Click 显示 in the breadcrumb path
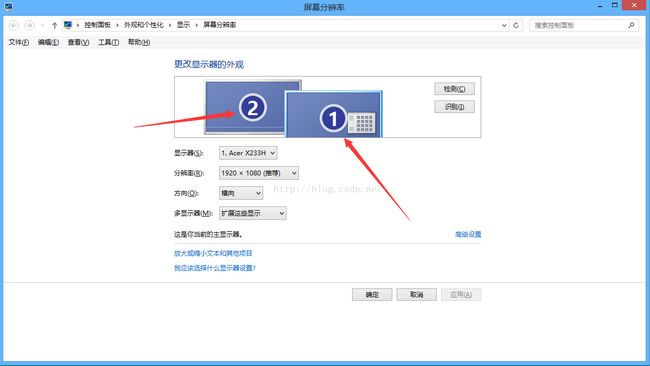Viewport: 650px width, 366px height. (183, 25)
